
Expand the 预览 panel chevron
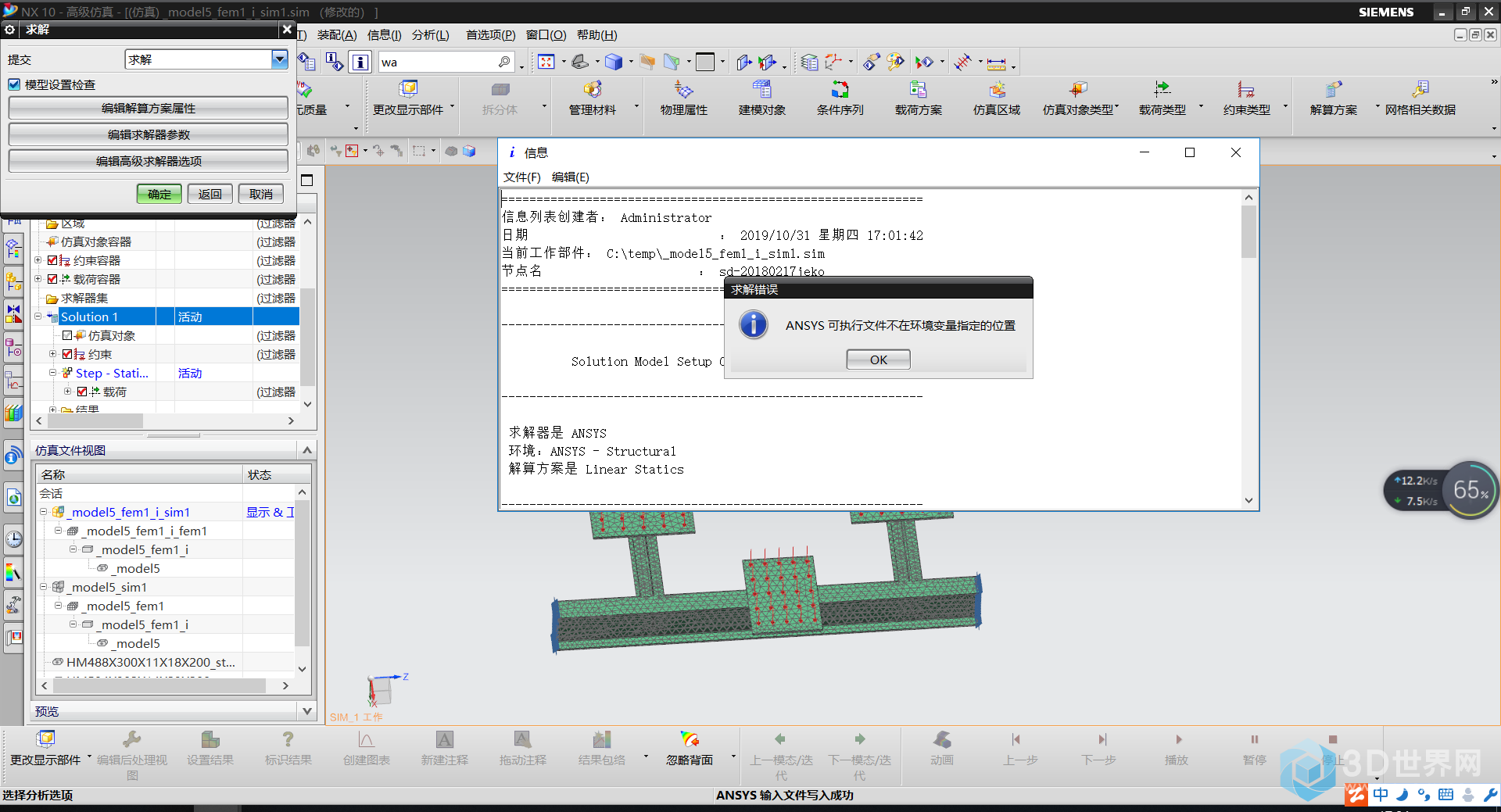pos(307,711)
